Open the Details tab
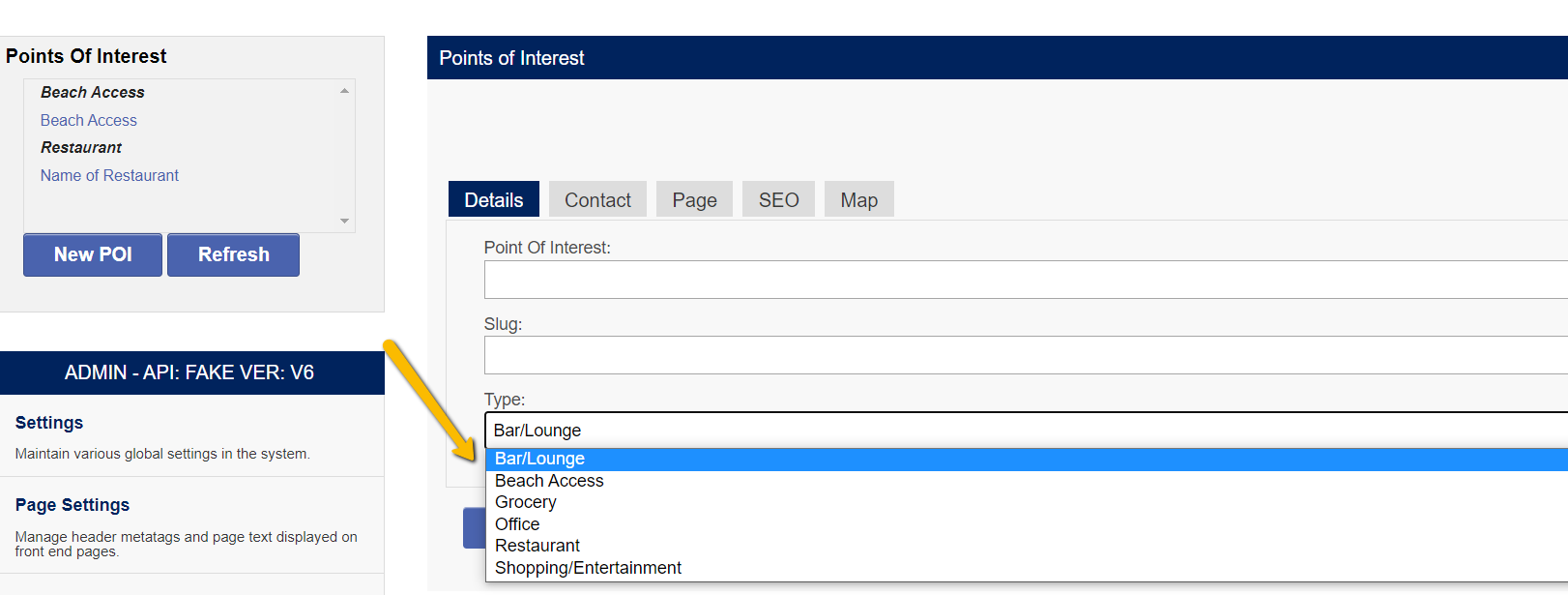Image resolution: width=1568 pixels, height=595 pixels. point(494,199)
